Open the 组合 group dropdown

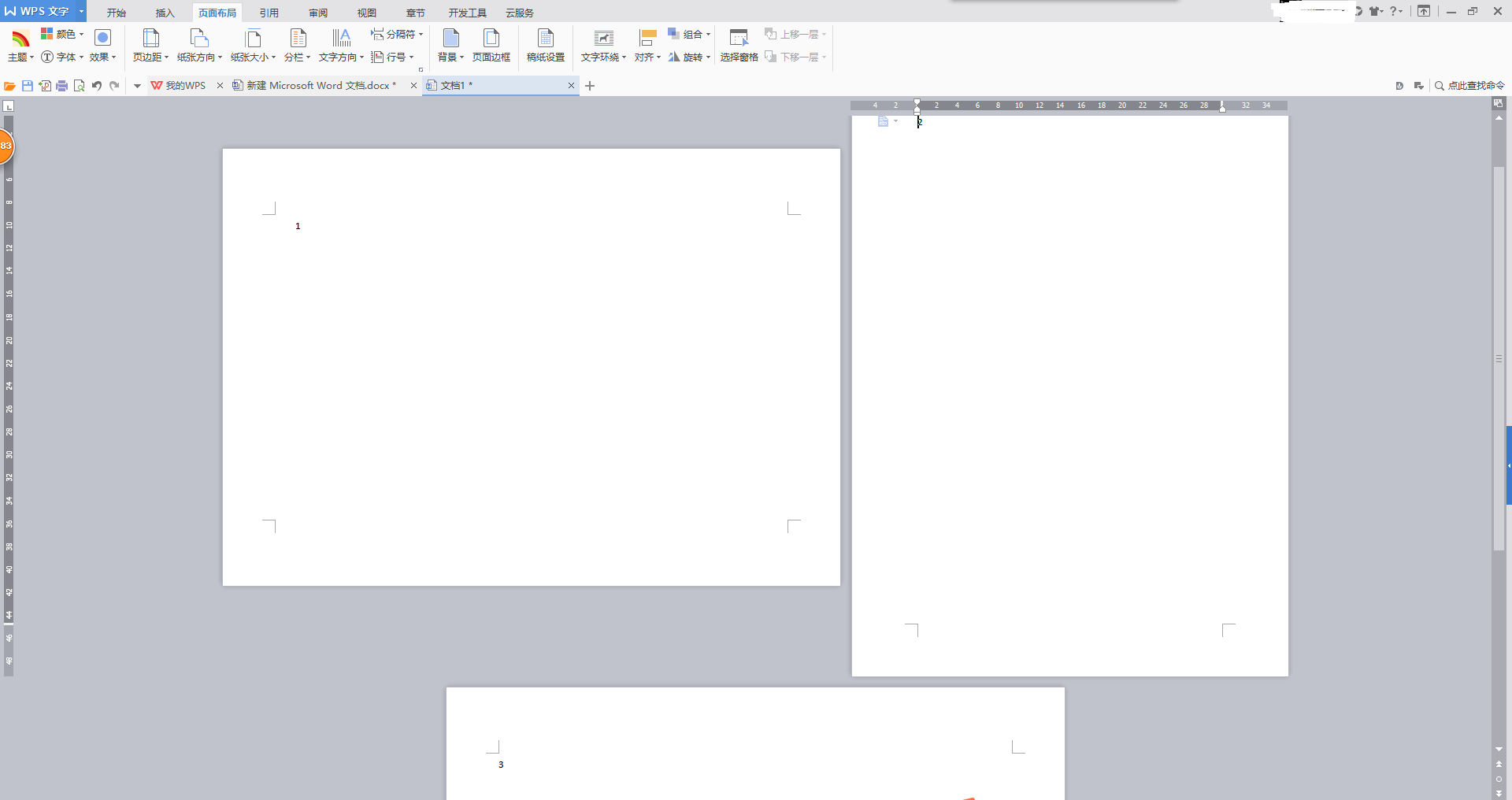coord(689,34)
